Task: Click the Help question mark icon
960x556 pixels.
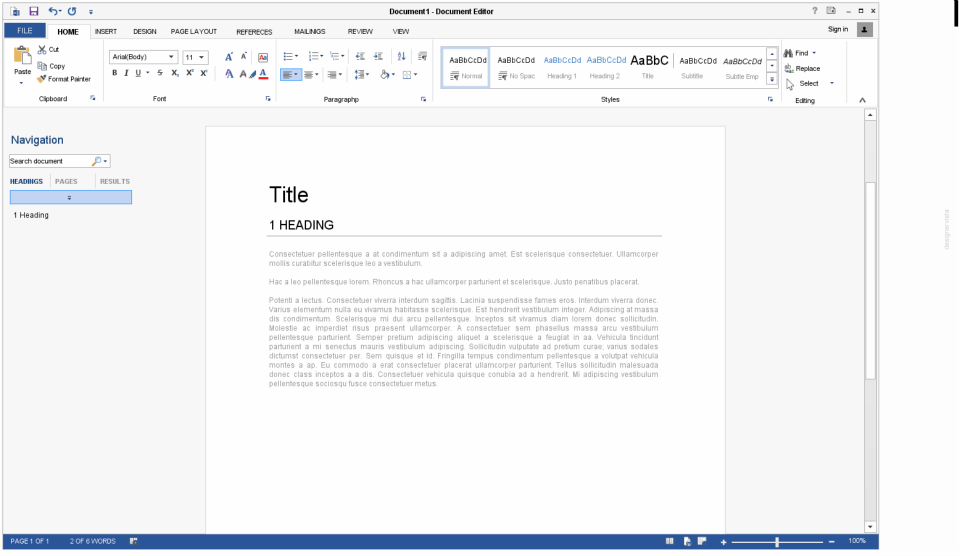Action: [814, 11]
